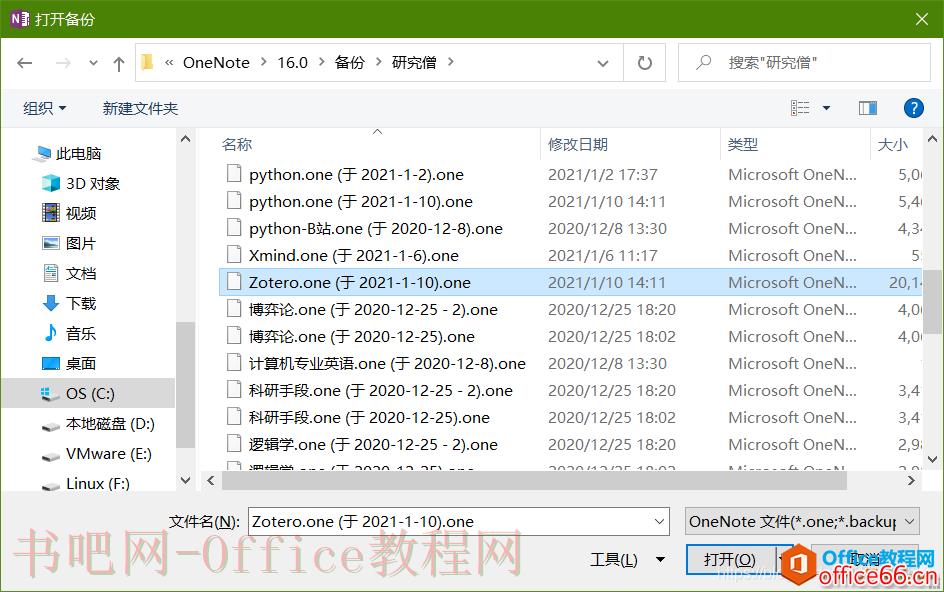Click file list vertical scrollbar down arrow
The height and width of the screenshot is (592, 944).
pyautogui.click(x=933, y=460)
